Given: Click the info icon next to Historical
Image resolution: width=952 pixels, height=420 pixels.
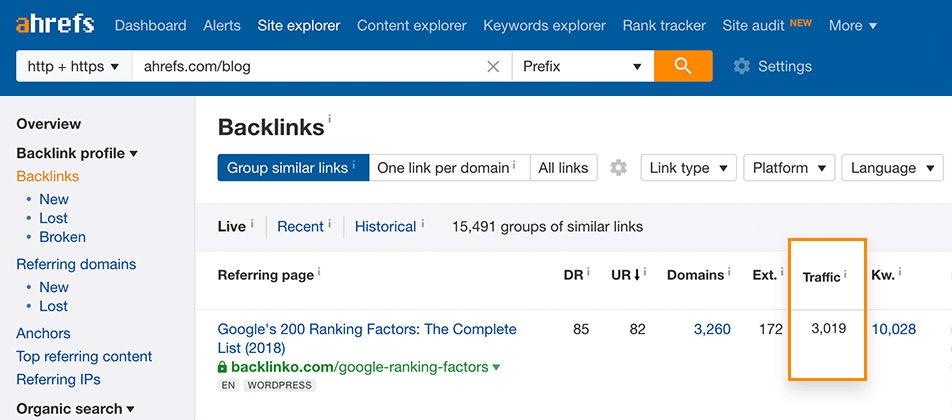Looking at the screenshot, I should click(x=423, y=223).
